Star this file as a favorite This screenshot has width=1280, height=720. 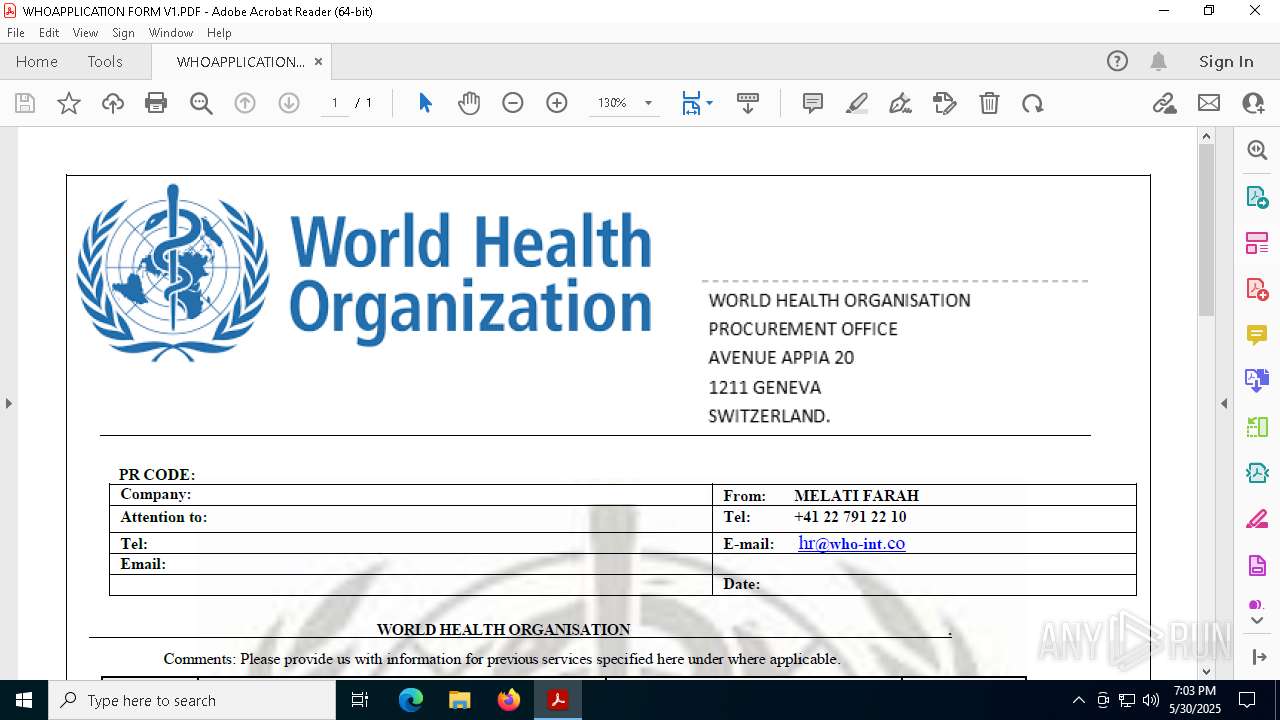click(x=69, y=103)
